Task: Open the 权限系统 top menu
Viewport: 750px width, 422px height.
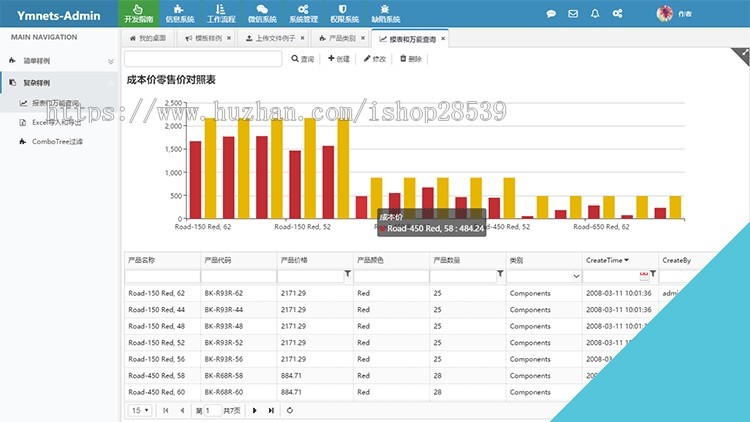Action: point(344,13)
